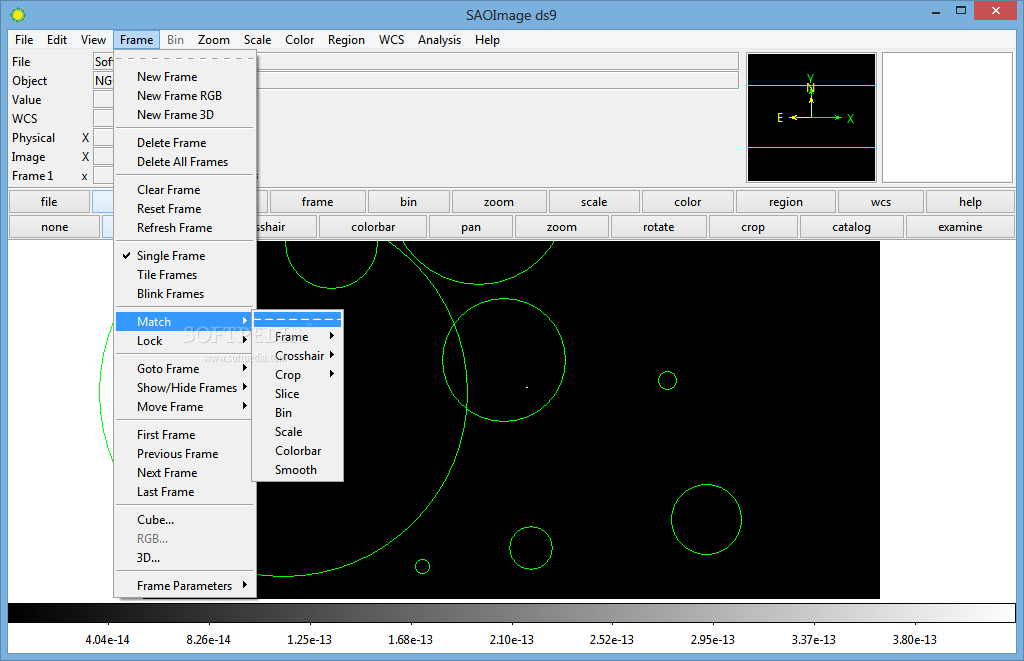Select Scale in Match submenu
Image resolution: width=1024 pixels, height=661 pixels.
point(298,431)
